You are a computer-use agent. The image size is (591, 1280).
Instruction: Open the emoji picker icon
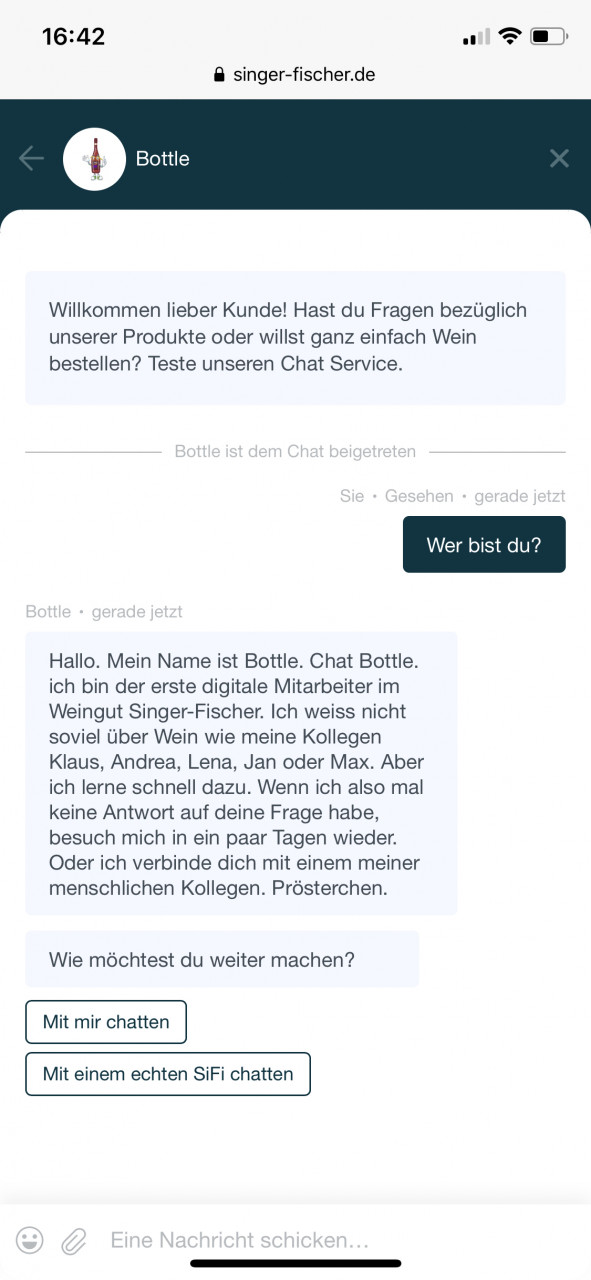coord(30,1240)
